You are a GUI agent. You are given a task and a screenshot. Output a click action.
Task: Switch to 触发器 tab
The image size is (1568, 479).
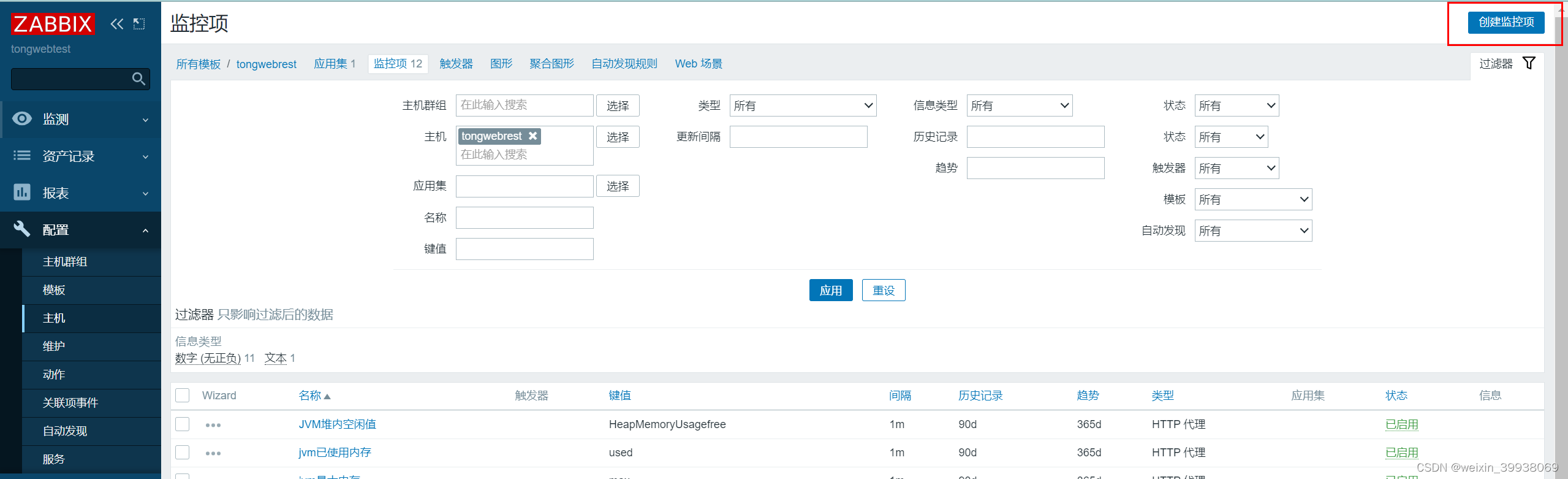point(456,64)
